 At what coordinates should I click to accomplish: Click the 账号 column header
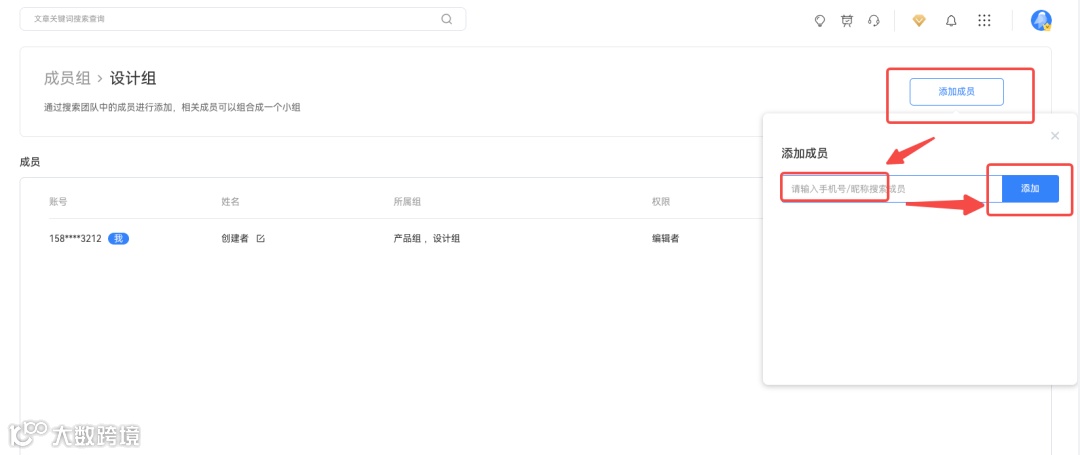coord(58,202)
